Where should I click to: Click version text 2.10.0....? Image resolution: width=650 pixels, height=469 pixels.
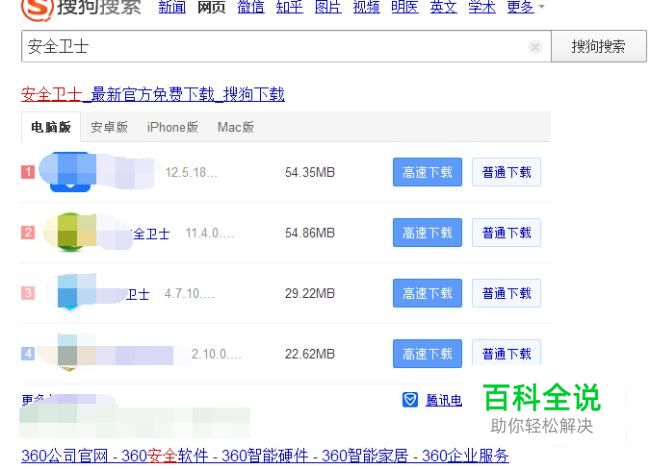(216, 354)
